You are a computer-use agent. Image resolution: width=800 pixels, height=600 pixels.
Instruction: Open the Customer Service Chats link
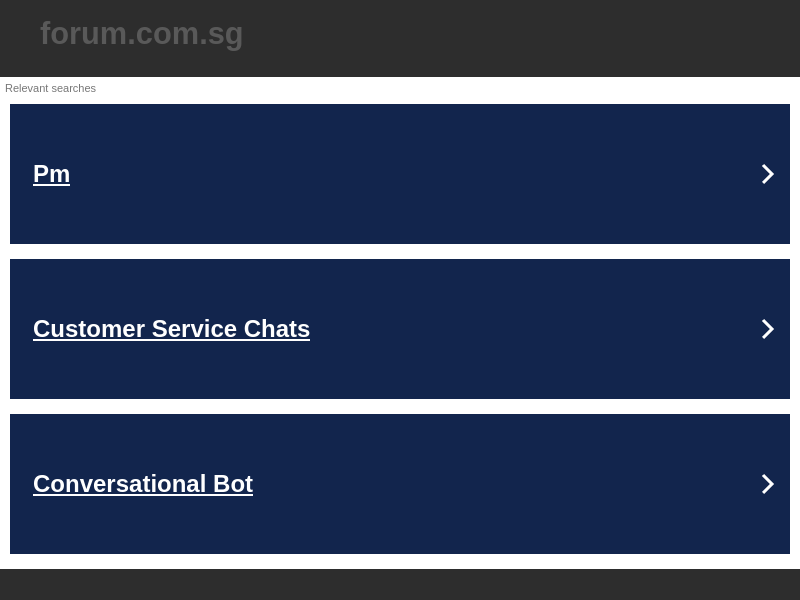[x=171, y=328]
